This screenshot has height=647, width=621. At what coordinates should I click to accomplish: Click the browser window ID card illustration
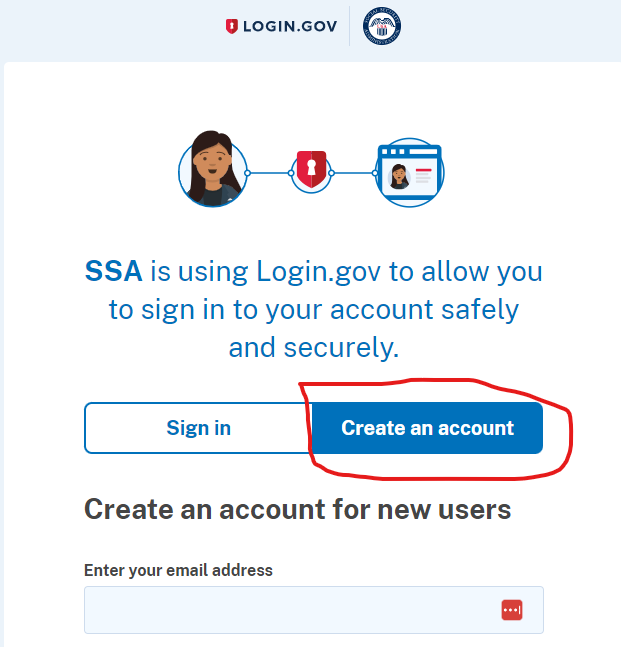coord(410,172)
